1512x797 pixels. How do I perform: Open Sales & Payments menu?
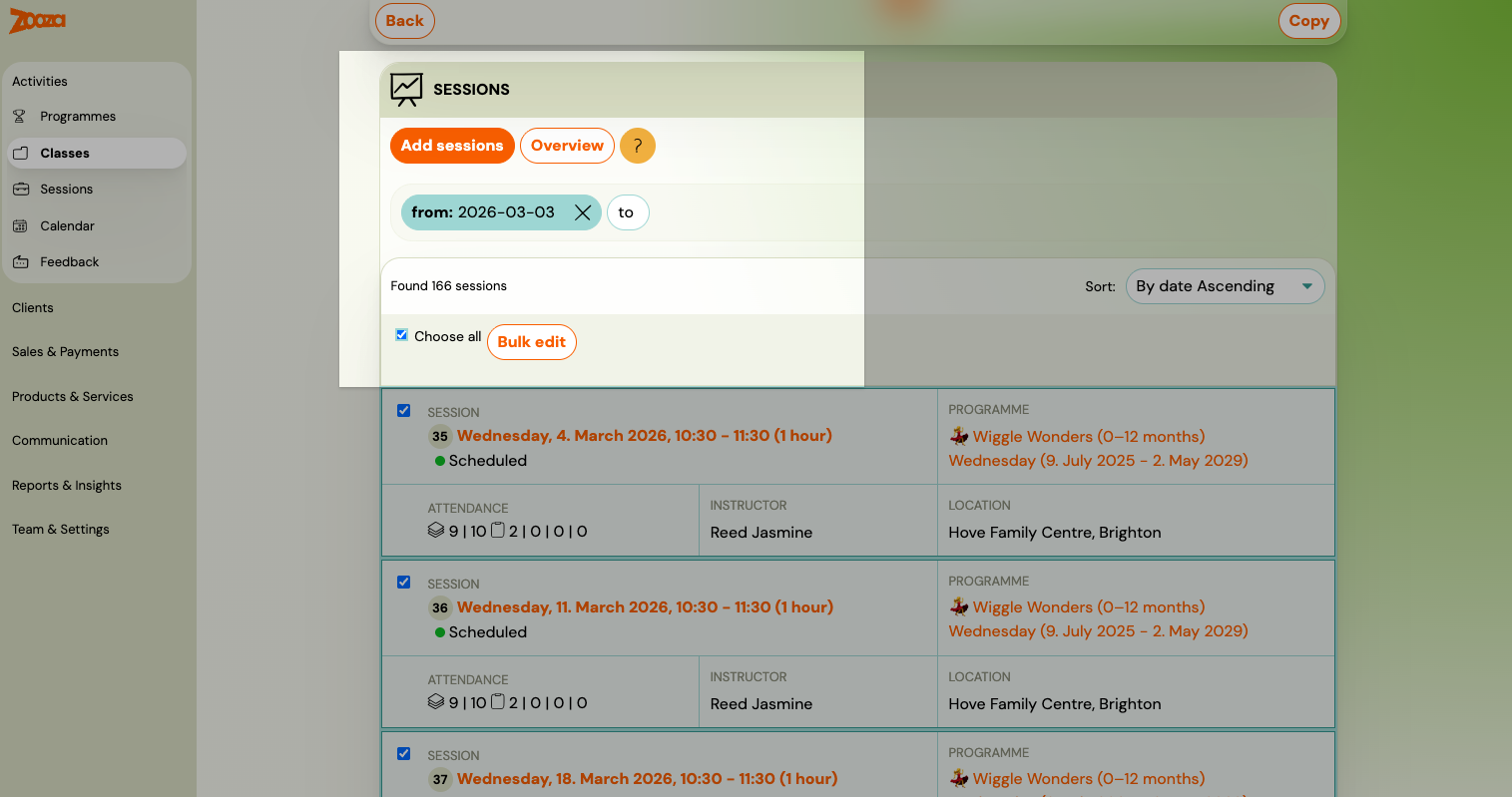tap(65, 351)
